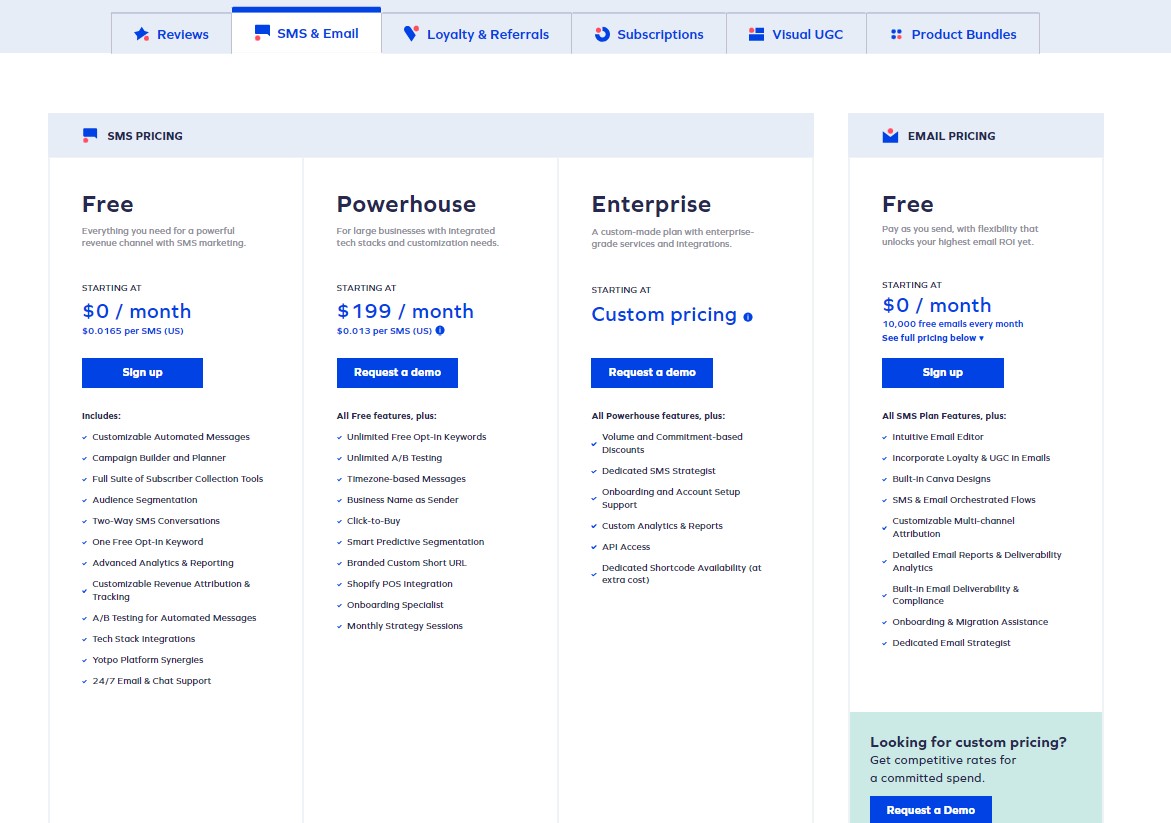Click the Visual UGC icon
This screenshot has height=823, width=1171.
coord(757,34)
